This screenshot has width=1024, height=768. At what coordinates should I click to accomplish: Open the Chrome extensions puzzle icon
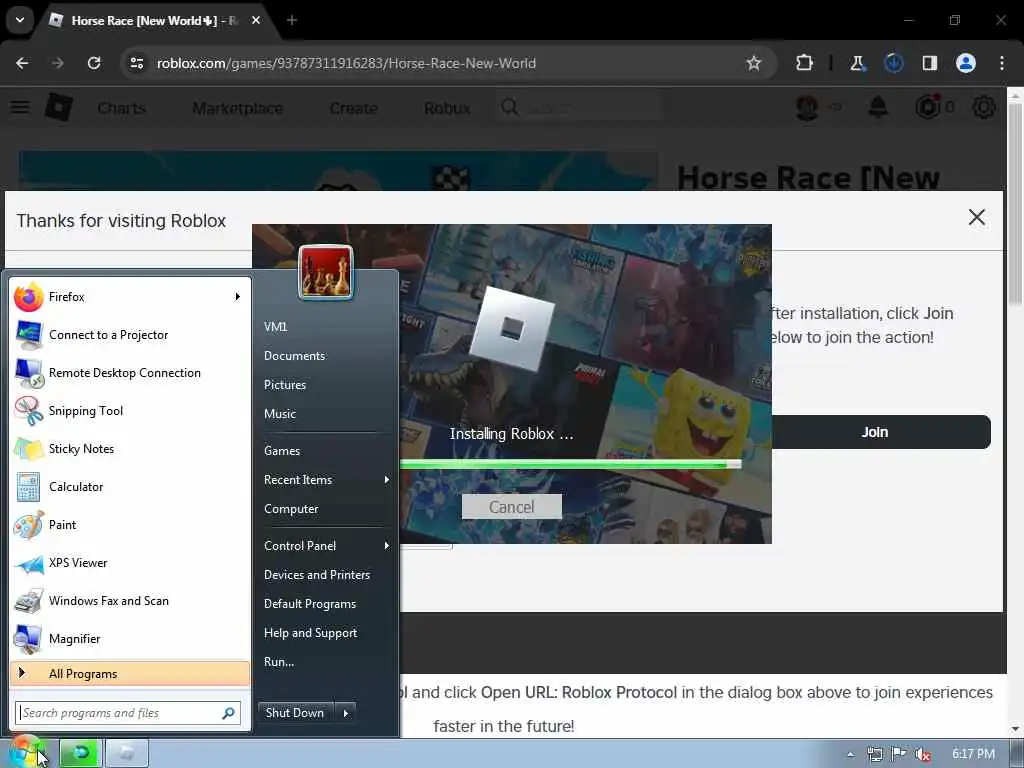(805, 63)
